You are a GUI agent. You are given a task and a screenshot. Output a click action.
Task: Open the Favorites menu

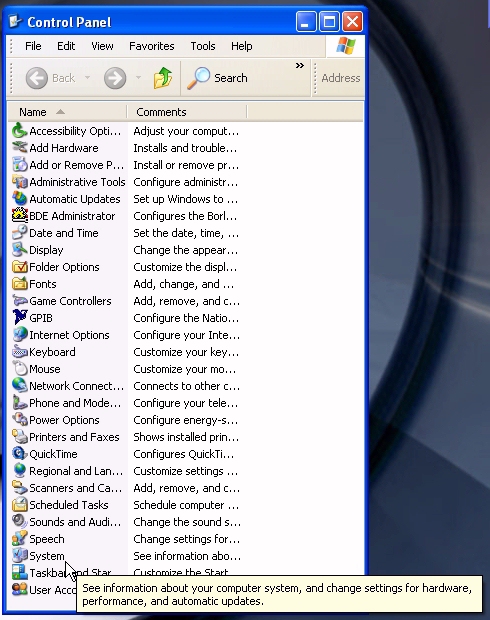click(x=151, y=46)
